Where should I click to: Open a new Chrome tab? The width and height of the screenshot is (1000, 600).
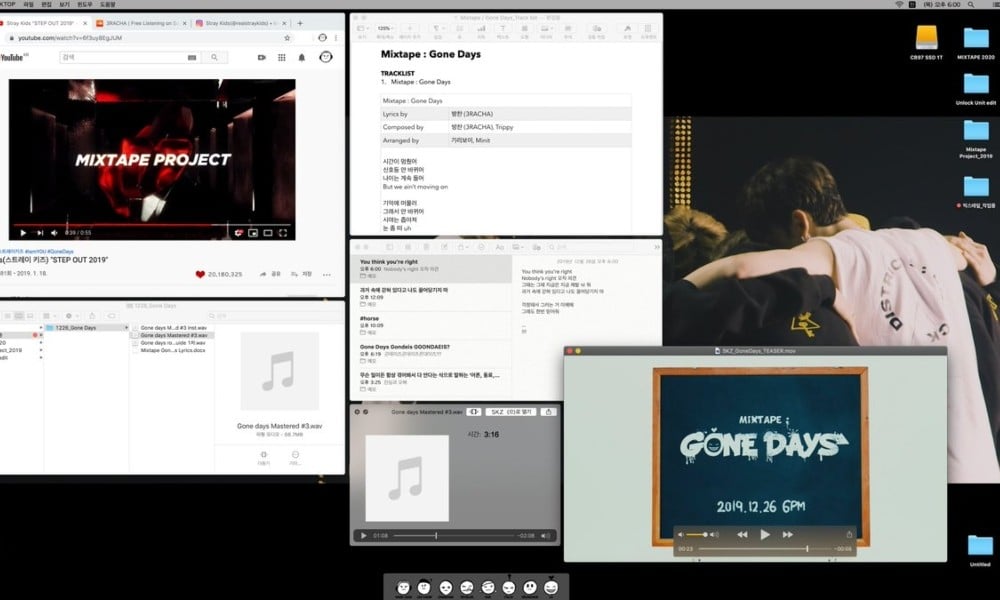pos(300,23)
